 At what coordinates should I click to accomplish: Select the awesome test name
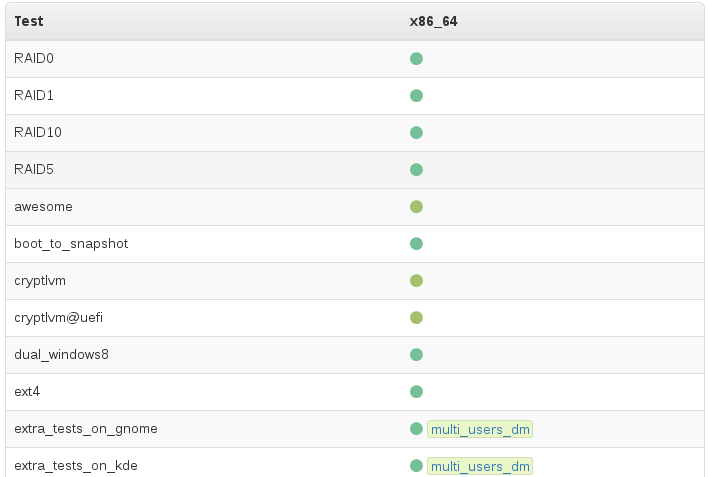click(43, 207)
